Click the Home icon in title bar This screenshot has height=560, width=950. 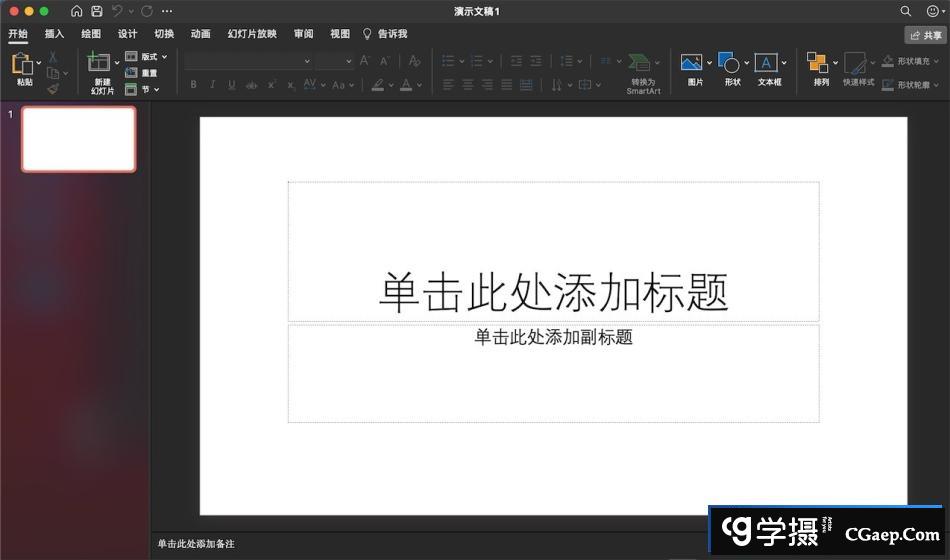(77, 11)
